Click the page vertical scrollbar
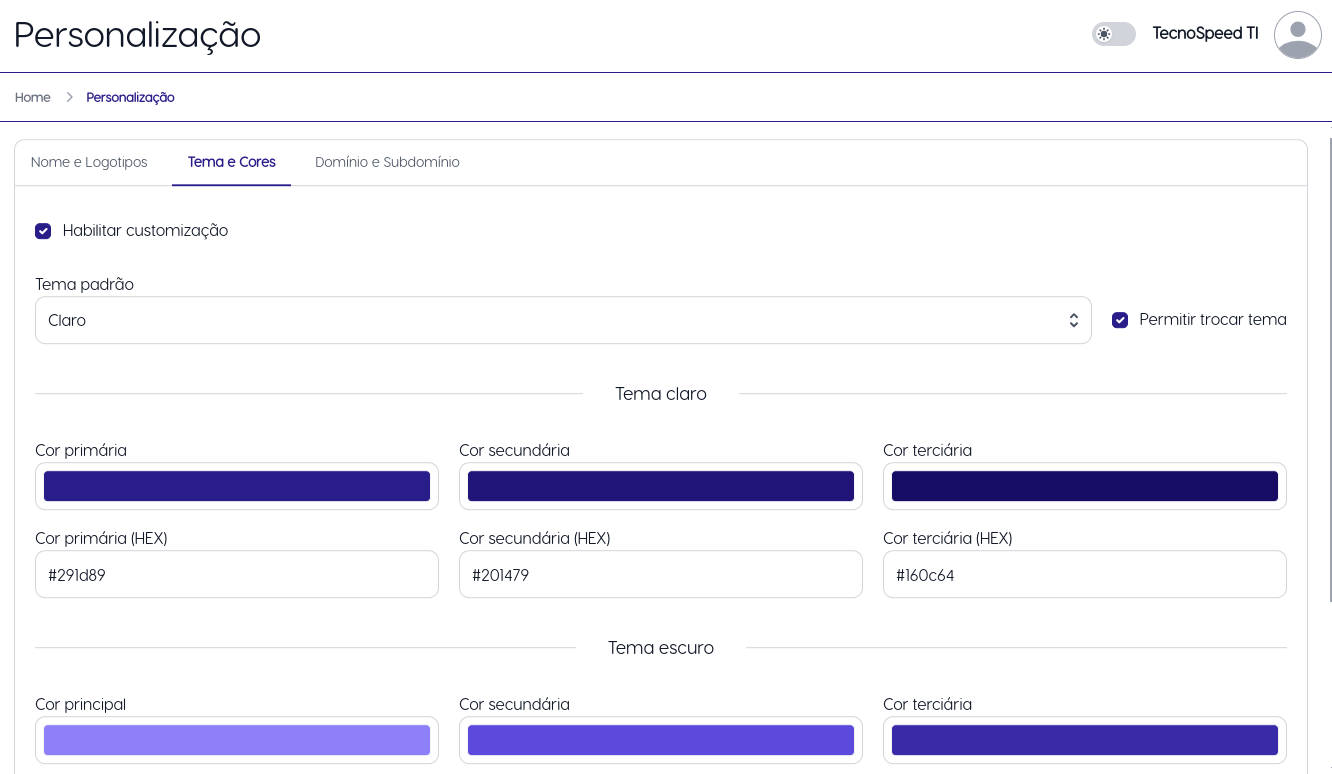This screenshot has width=1332, height=774. pos(1329,370)
